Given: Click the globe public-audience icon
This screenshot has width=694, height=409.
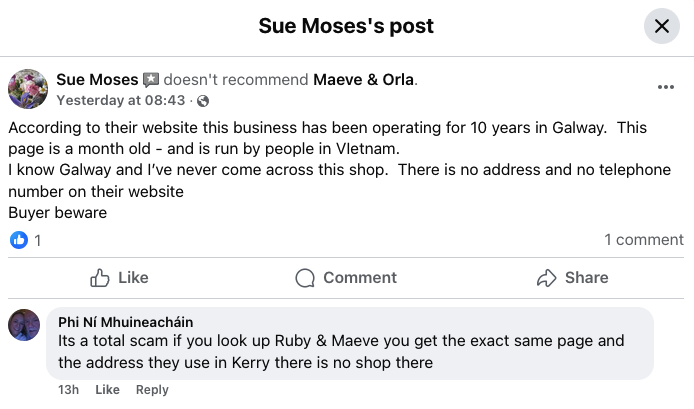Looking at the screenshot, I should click(203, 101).
